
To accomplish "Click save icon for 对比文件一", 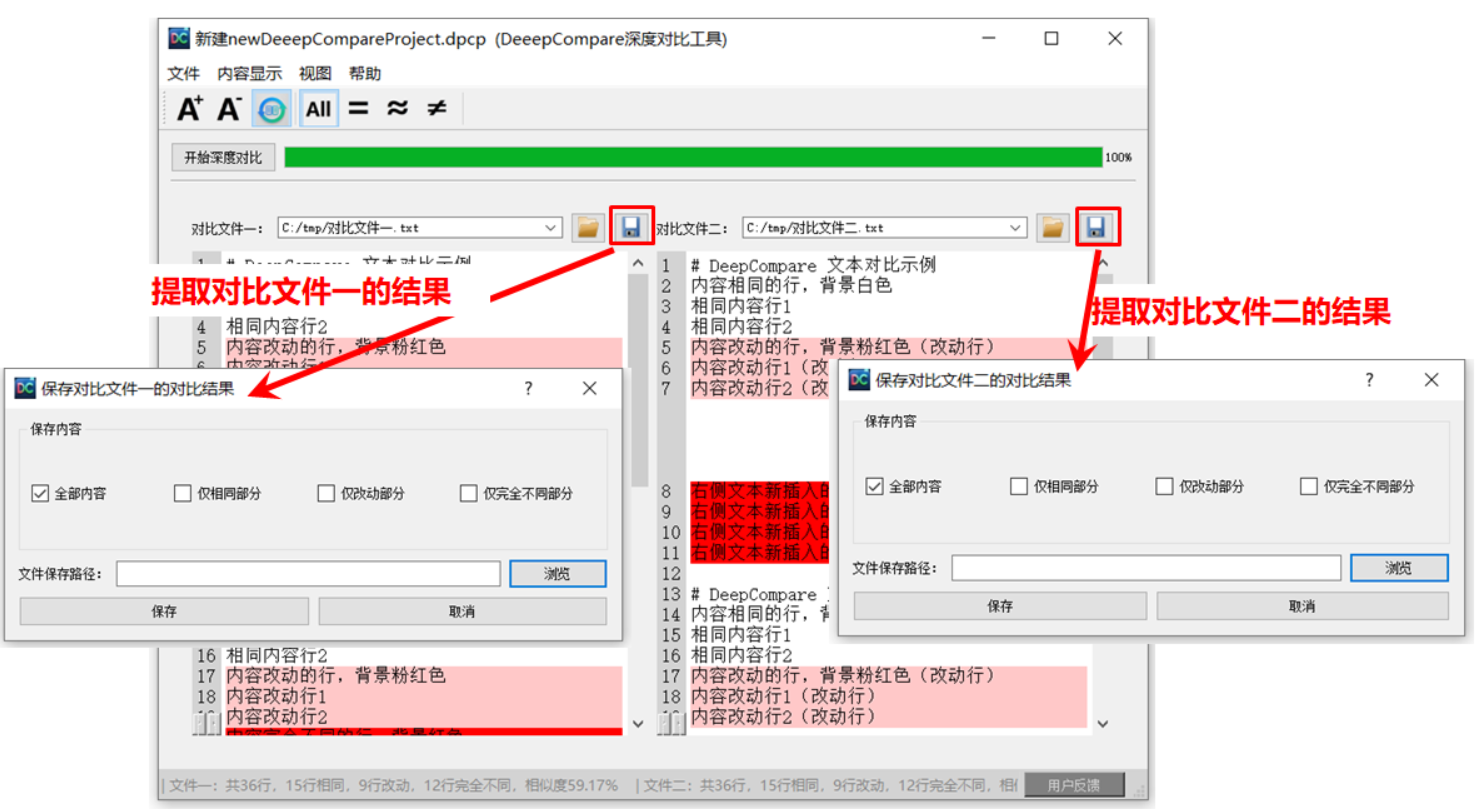I will pos(631,227).
